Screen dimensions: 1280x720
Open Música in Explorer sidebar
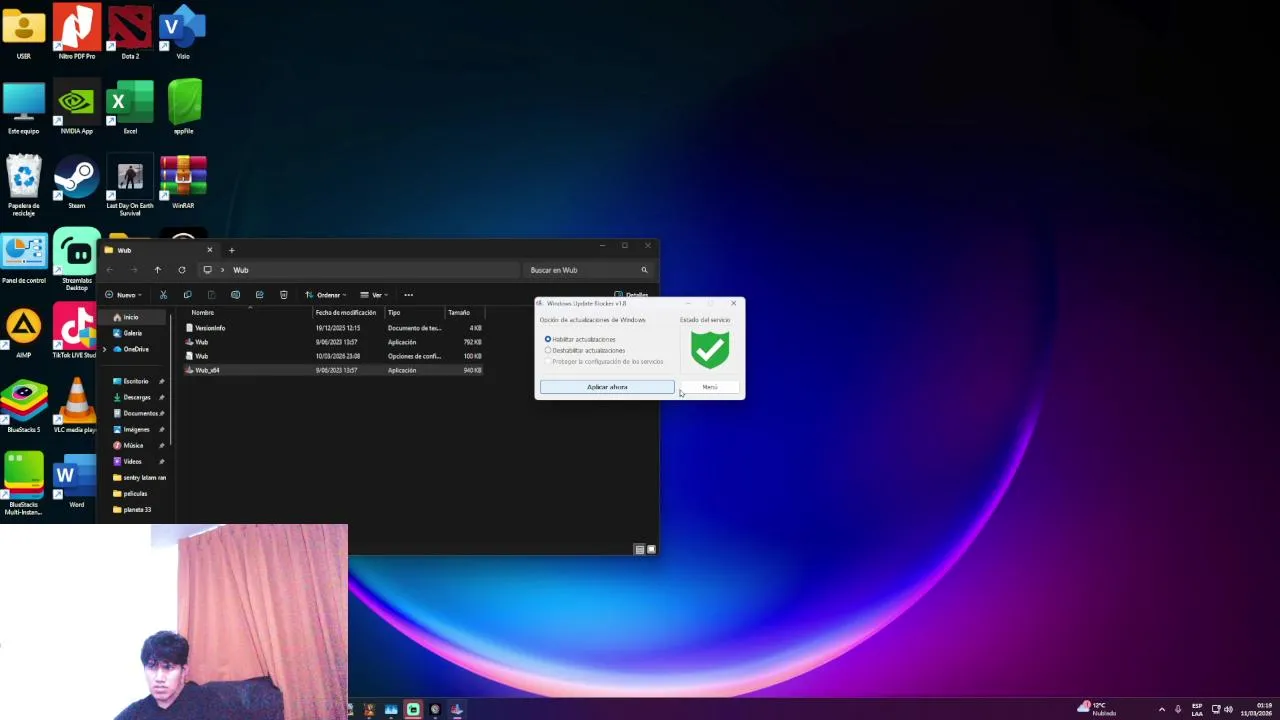coord(133,445)
